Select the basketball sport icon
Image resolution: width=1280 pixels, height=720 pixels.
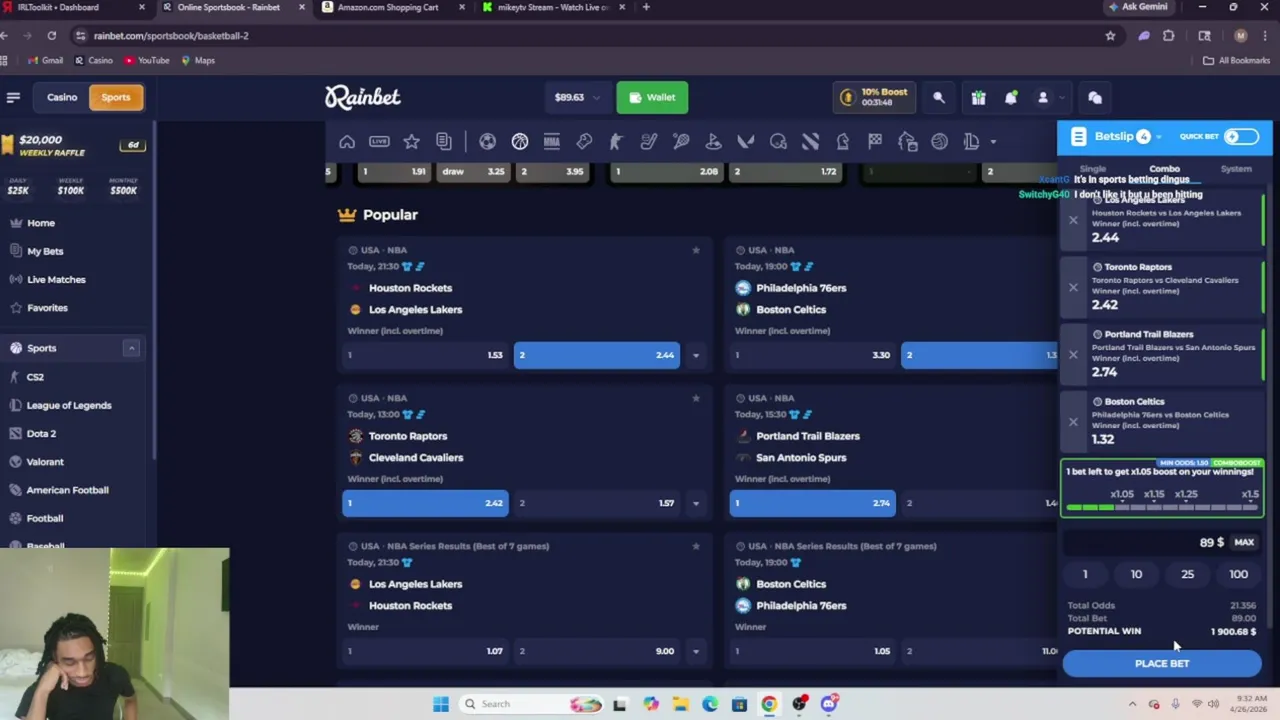520,142
